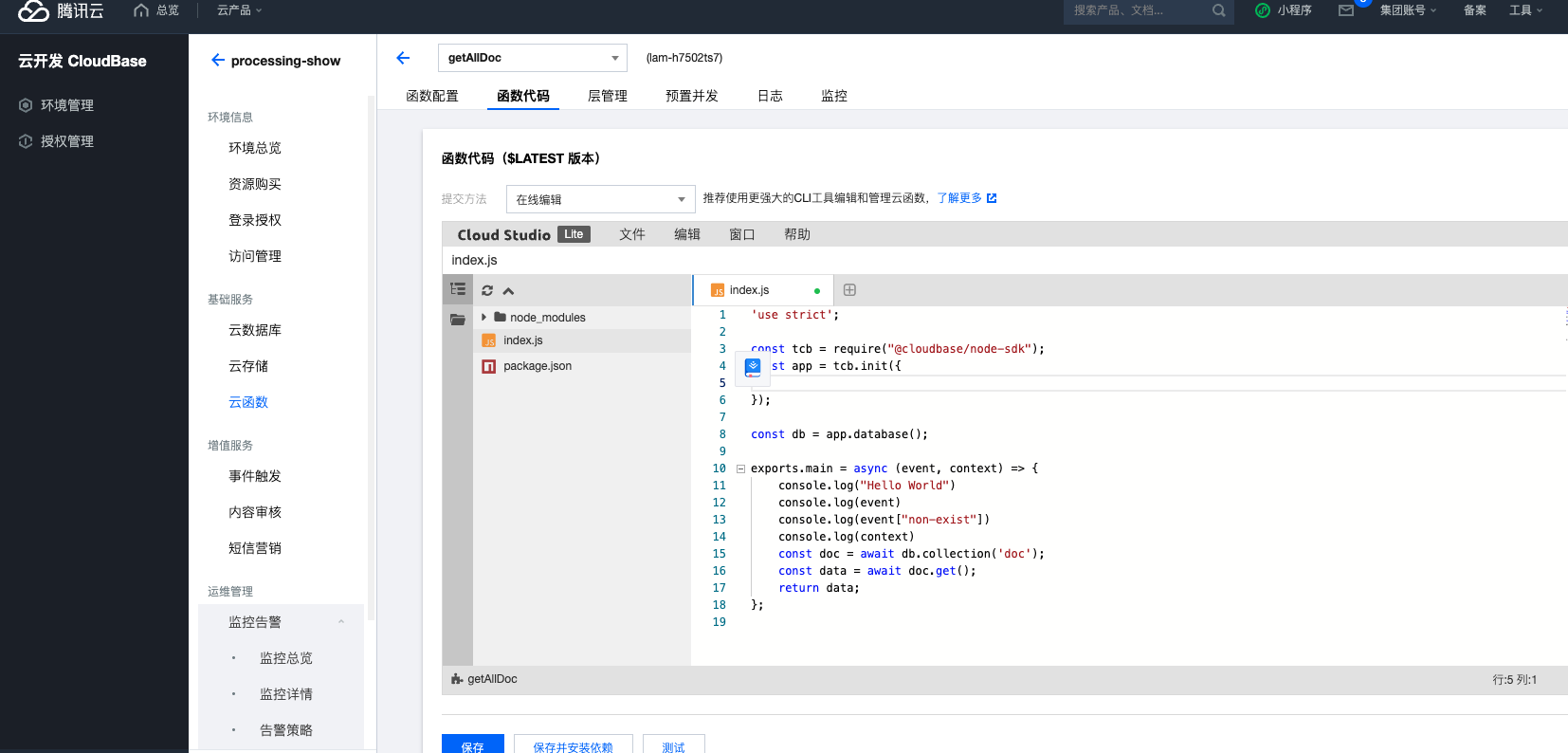The image size is (1568, 753).
Task: Open 事件触发 in the sidebar
Action: click(255, 476)
